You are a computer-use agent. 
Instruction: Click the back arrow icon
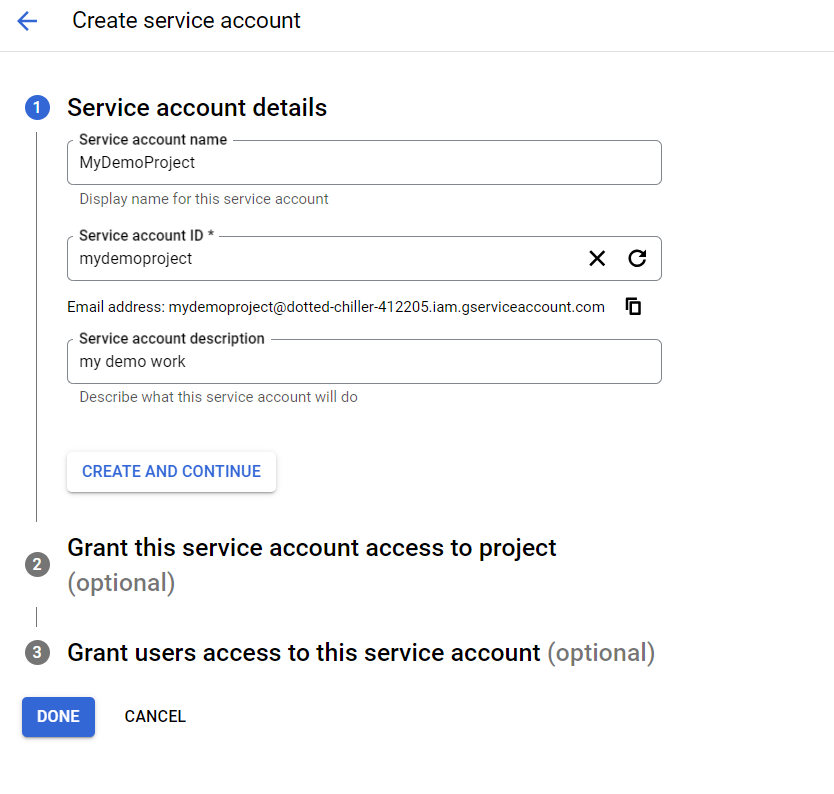[27, 21]
